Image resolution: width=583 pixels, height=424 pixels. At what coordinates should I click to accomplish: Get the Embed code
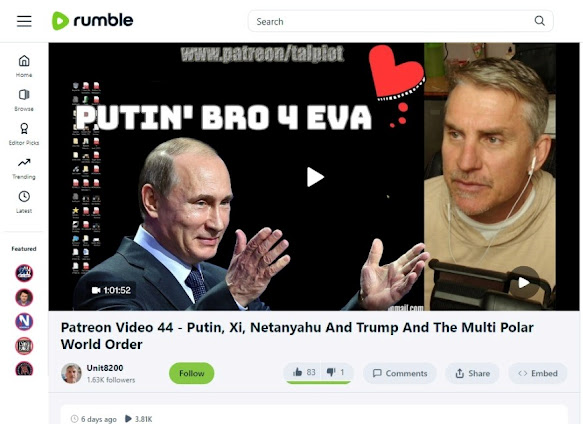(538, 373)
